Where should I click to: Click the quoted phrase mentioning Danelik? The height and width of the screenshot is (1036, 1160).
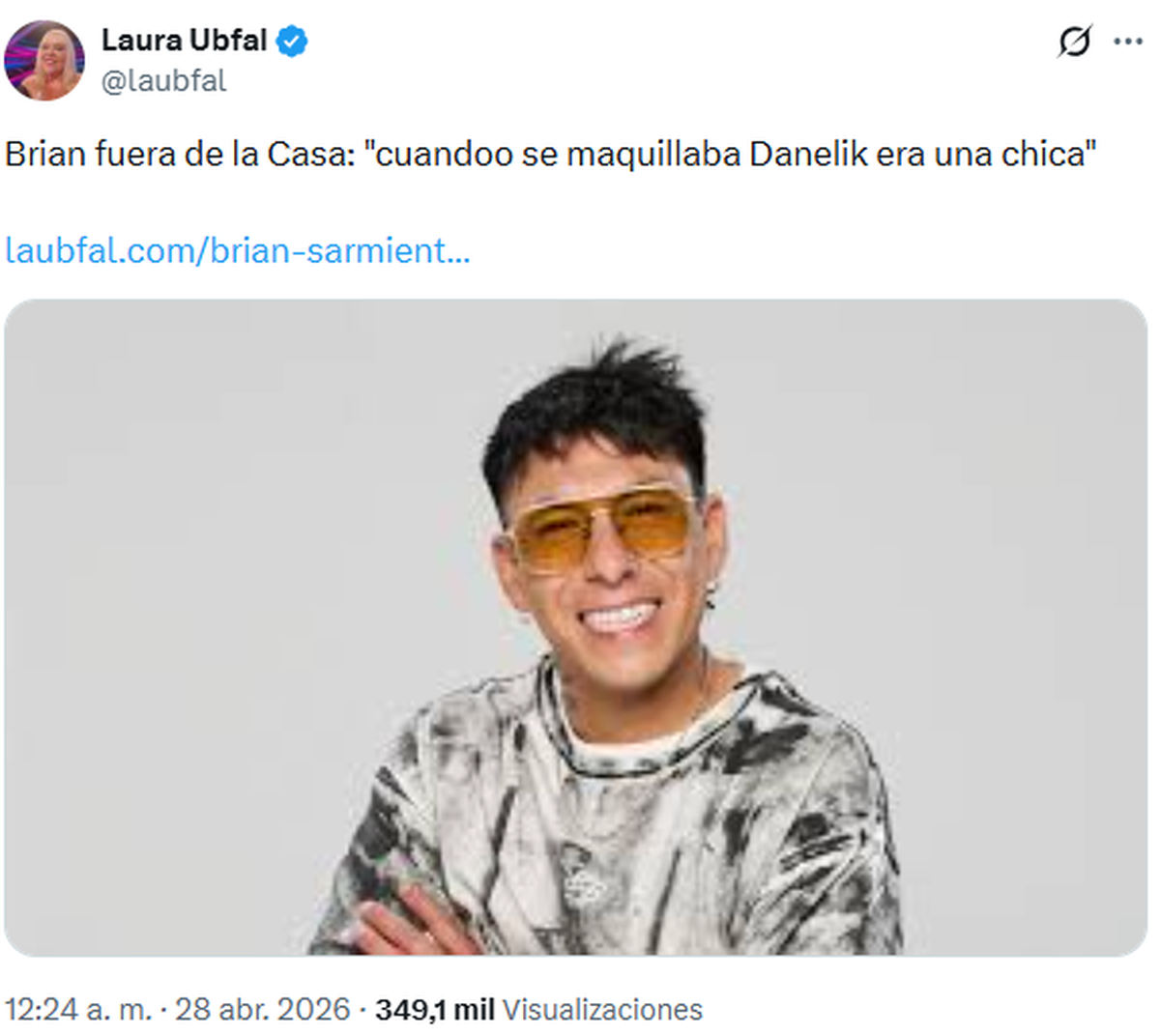tap(735, 155)
